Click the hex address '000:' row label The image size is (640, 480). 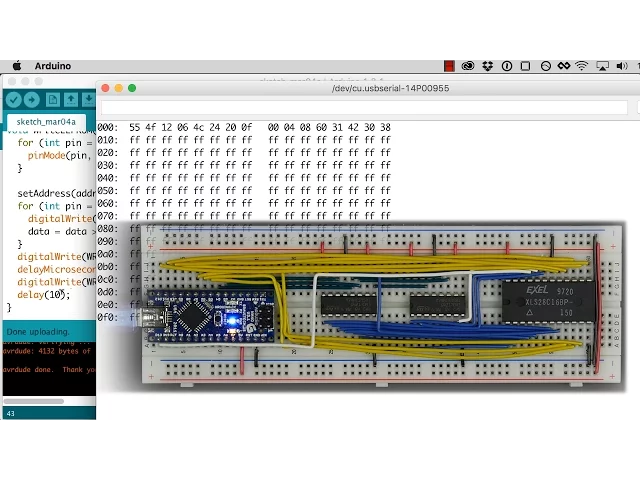[x=108, y=127]
